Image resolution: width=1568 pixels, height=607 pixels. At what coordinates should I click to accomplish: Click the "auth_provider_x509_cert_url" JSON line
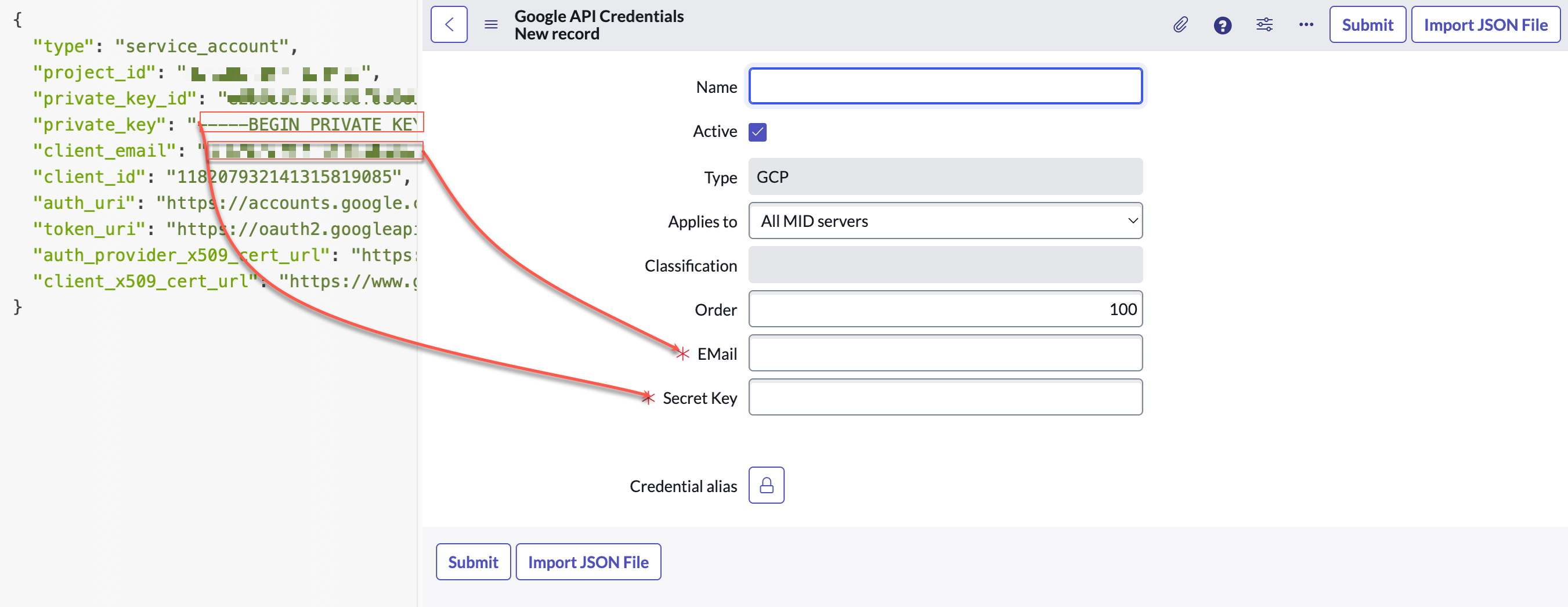[225, 256]
